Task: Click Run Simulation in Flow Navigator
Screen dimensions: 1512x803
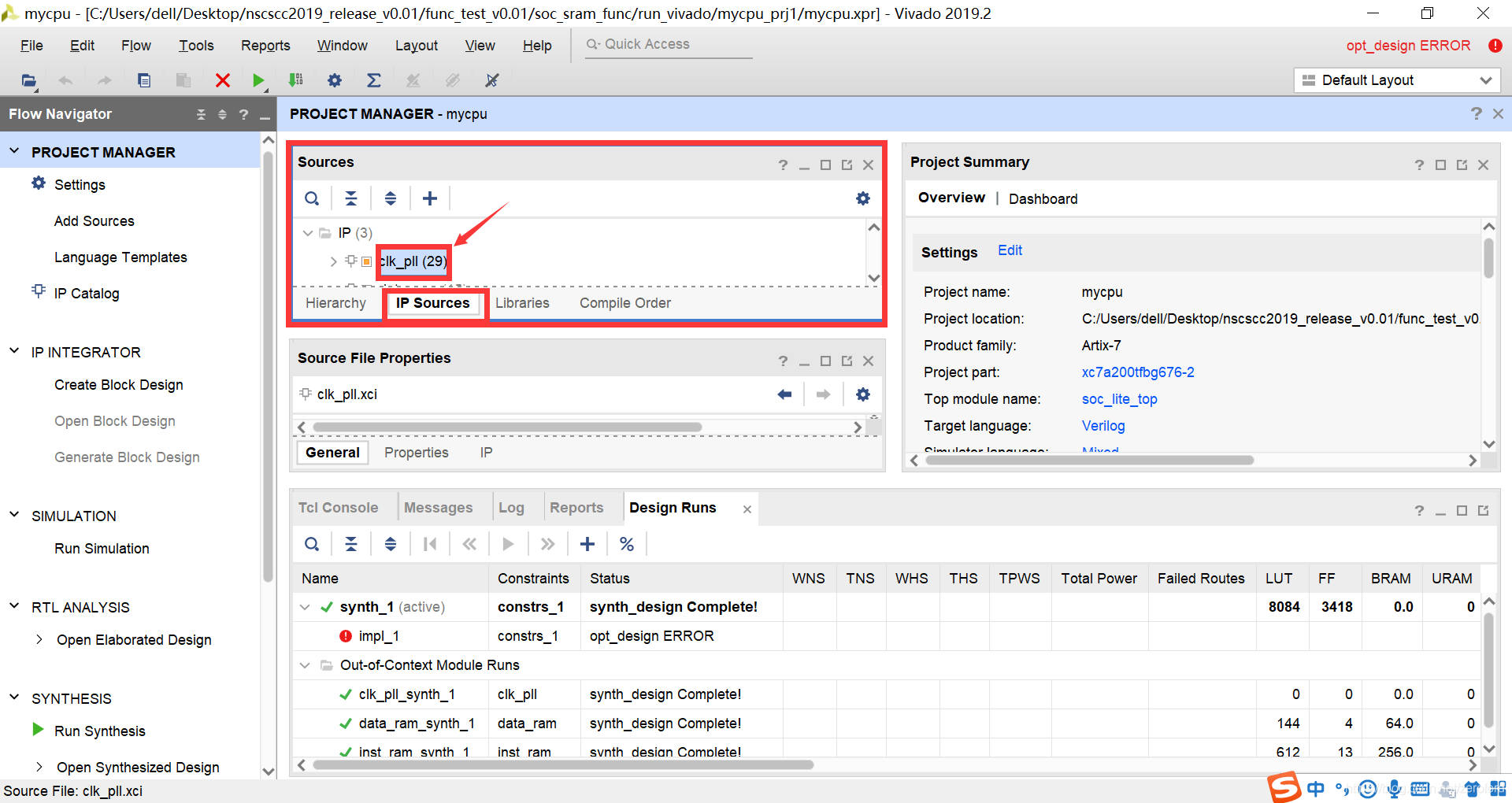Action: tap(102, 549)
